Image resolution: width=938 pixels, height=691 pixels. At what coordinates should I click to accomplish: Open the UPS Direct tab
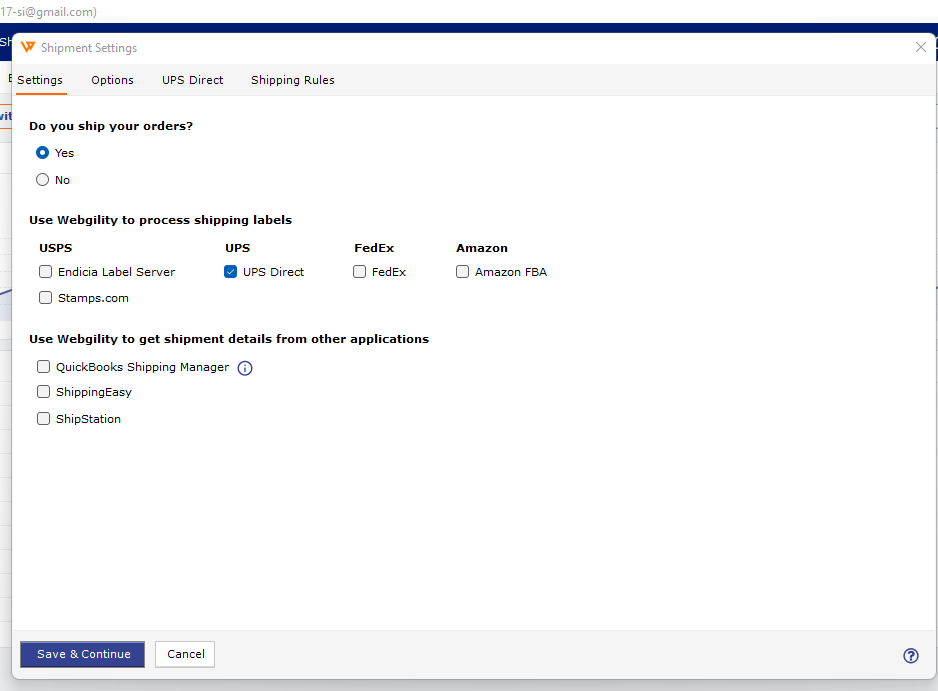[193, 80]
